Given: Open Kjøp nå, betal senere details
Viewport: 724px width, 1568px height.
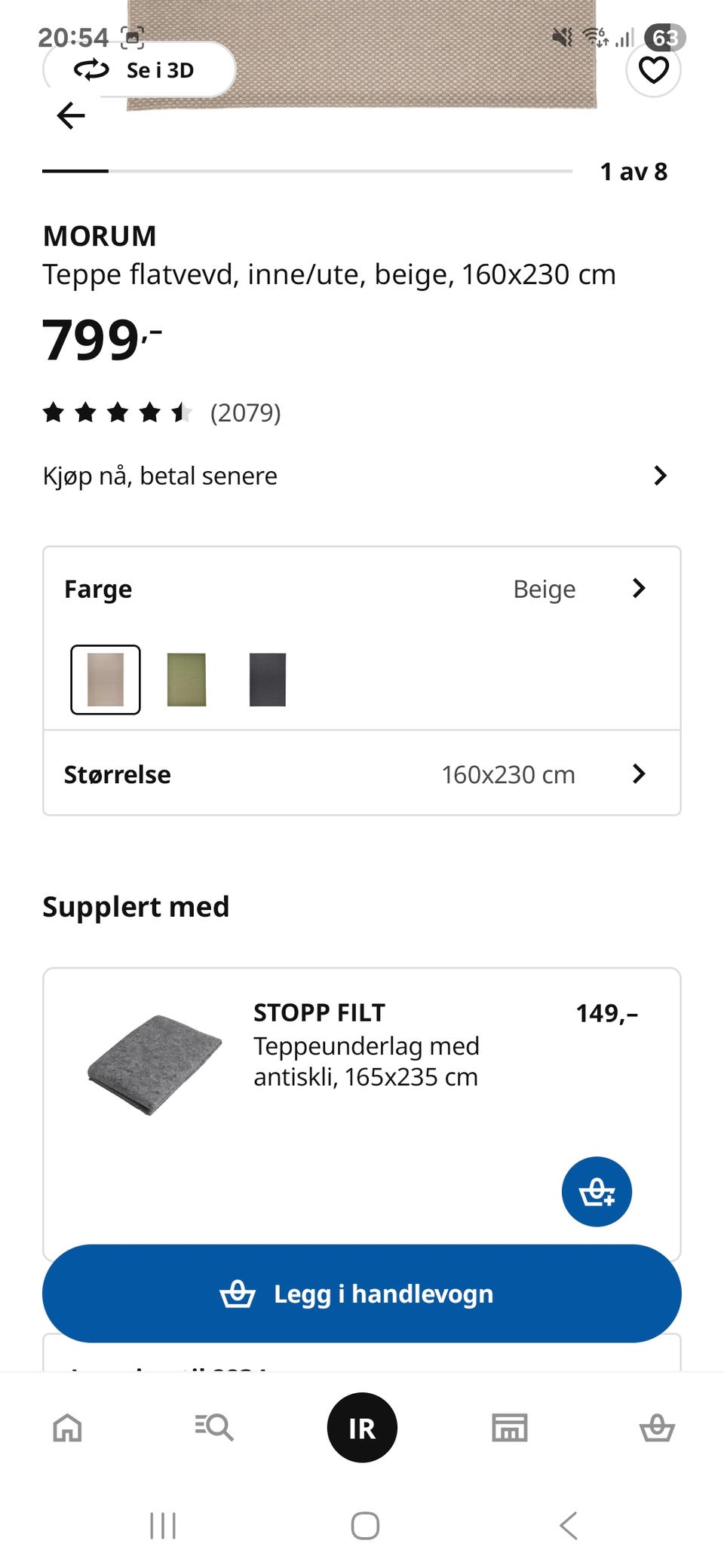Looking at the screenshot, I should 354,476.
